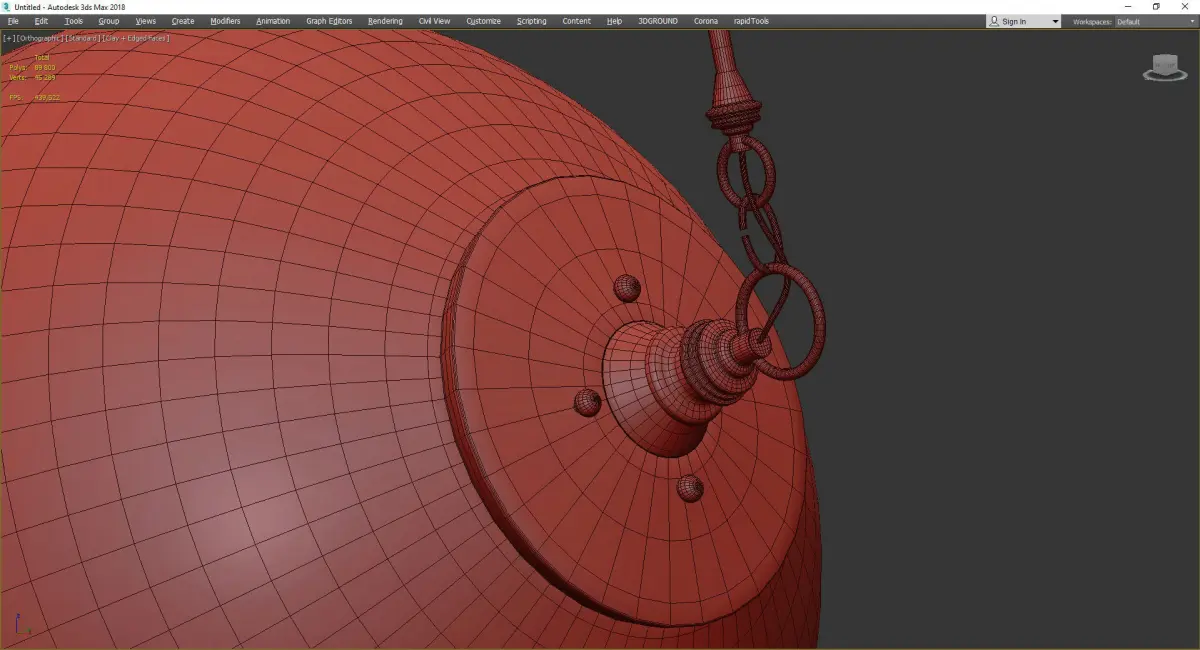The image size is (1200, 650).
Task: Open the Tools menu
Action: [x=74, y=21]
